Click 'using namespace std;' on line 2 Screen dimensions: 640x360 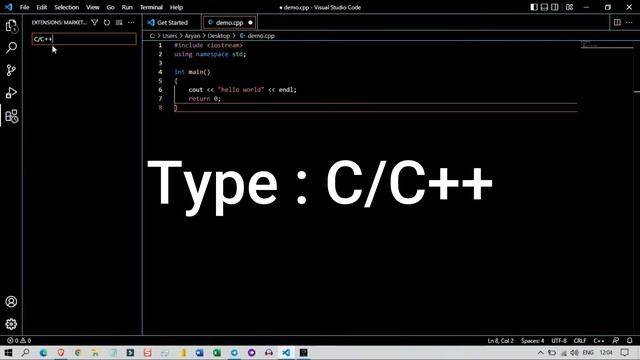210,54
